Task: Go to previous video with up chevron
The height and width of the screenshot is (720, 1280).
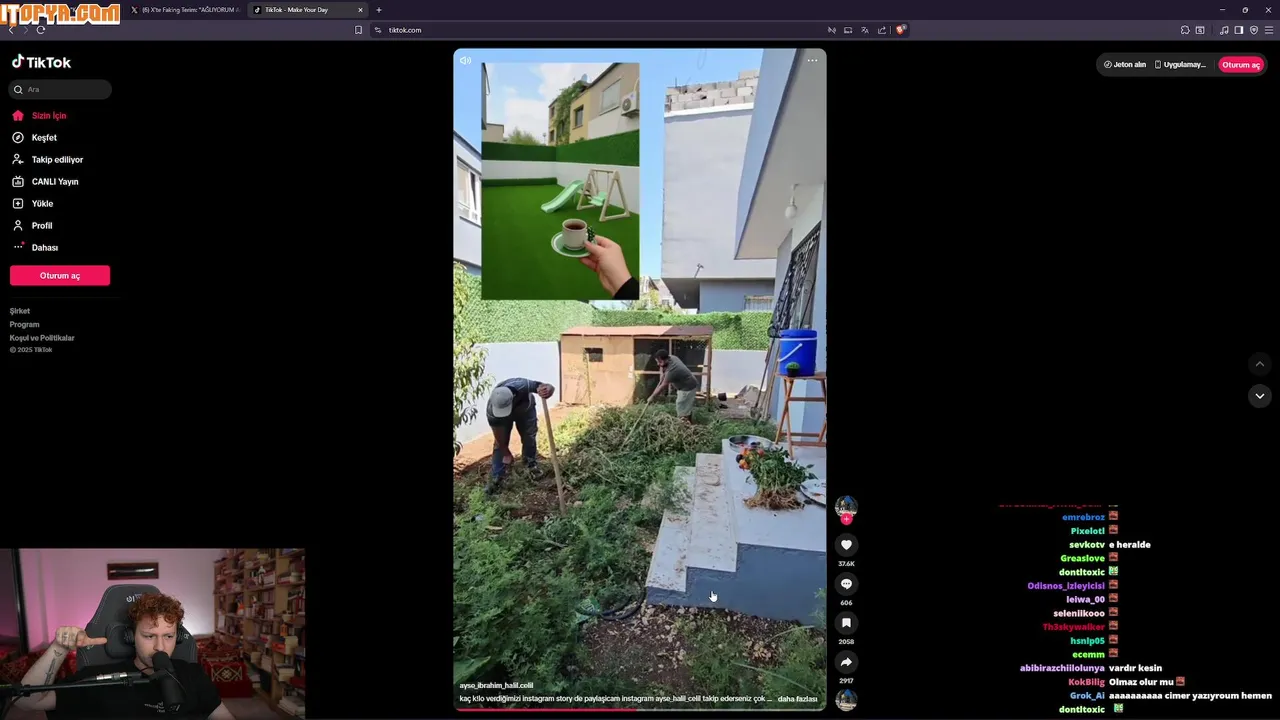Action: tap(1259, 364)
